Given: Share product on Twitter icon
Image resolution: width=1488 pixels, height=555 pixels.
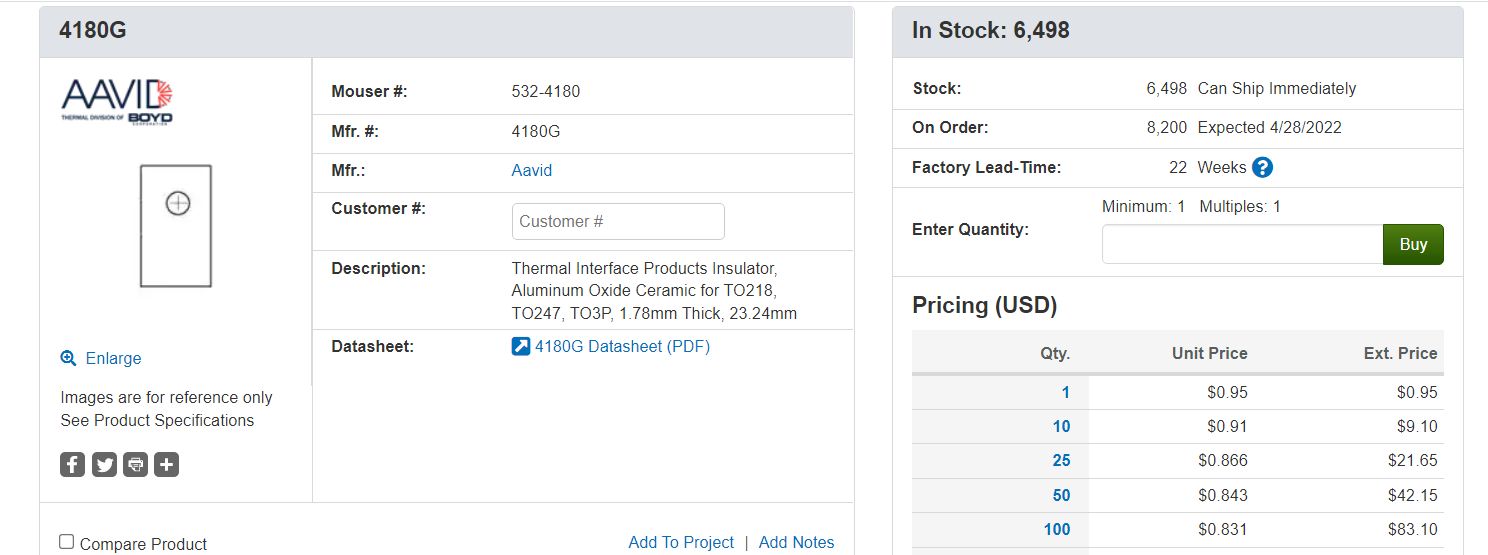Looking at the screenshot, I should click(104, 464).
